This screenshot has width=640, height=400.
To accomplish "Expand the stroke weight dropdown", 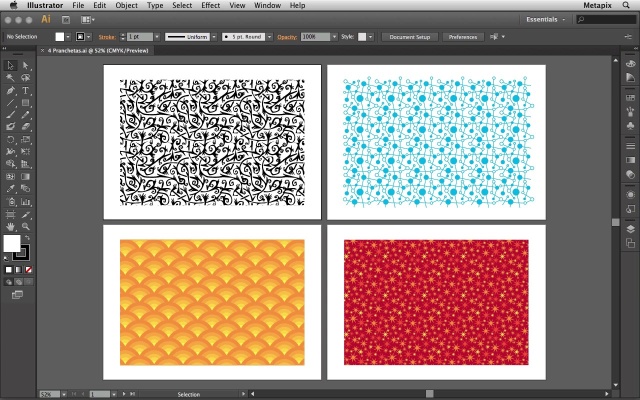I will [157, 37].
